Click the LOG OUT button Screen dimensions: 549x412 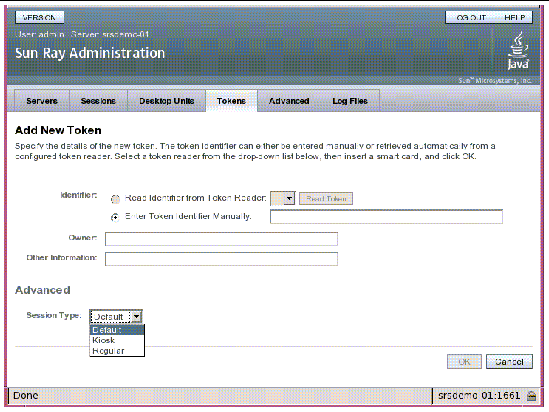point(471,18)
